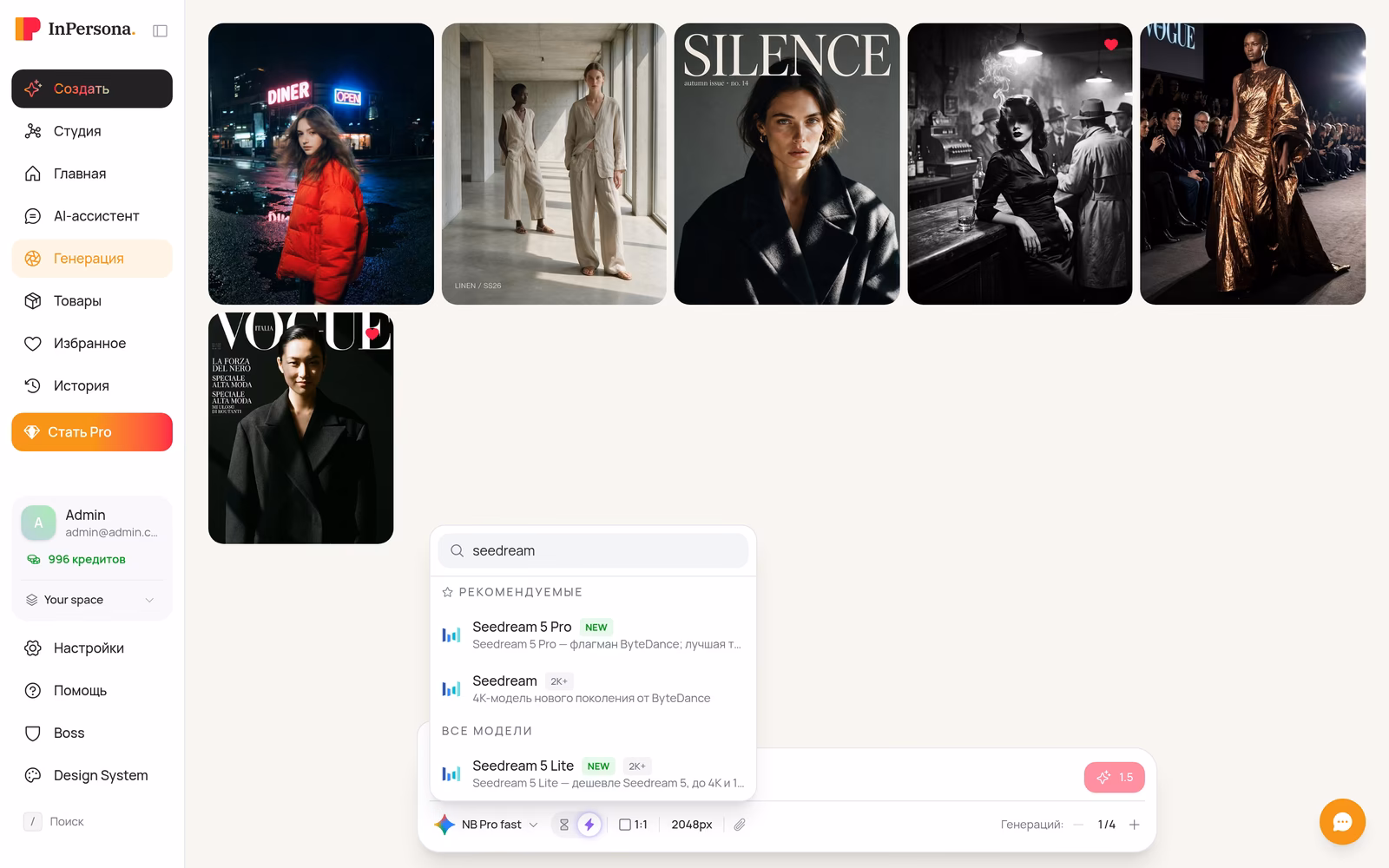Select the Seedream 5 Pro model
Image resolution: width=1389 pixels, height=868 pixels.
coord(593,635)
